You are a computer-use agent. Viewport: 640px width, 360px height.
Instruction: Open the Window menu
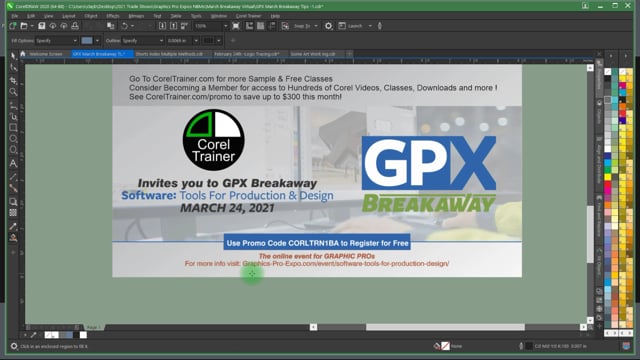pos(219,16)
